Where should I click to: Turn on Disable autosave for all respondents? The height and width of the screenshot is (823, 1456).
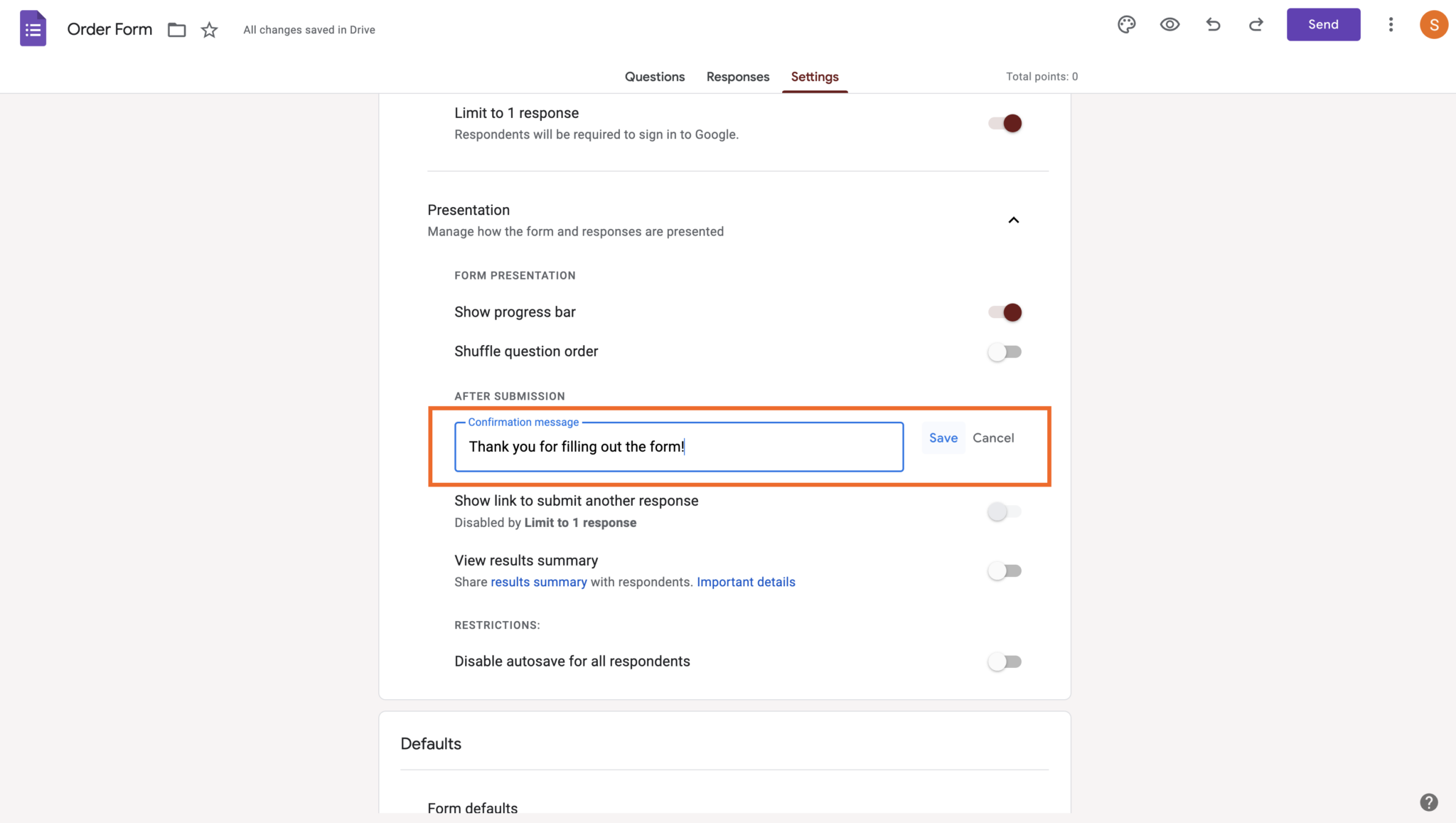(x=1005, y=661)
